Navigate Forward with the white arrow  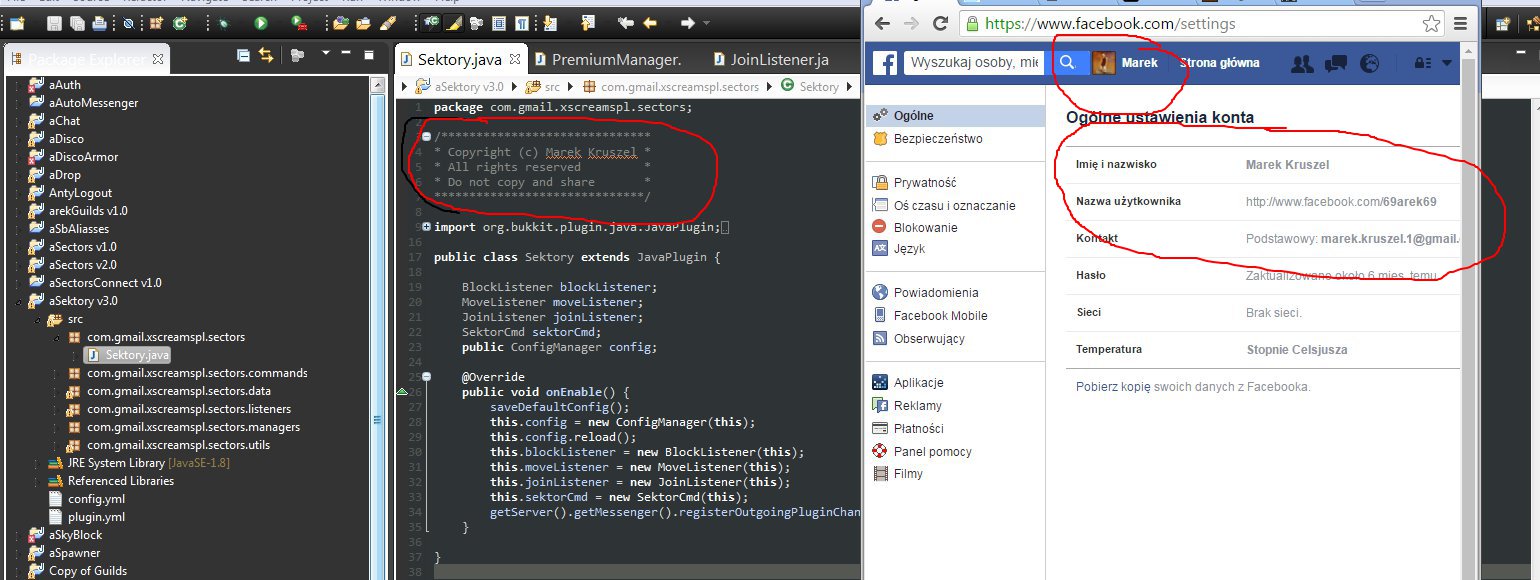(x=688, y=23)
